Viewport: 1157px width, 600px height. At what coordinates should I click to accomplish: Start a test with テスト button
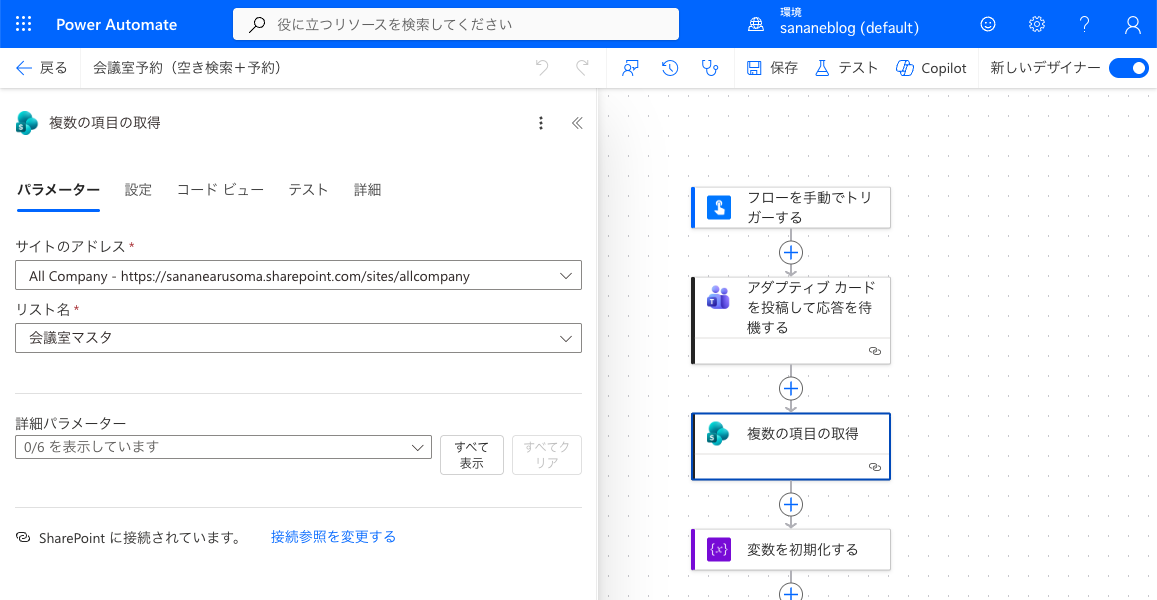[x=846, y=68]
